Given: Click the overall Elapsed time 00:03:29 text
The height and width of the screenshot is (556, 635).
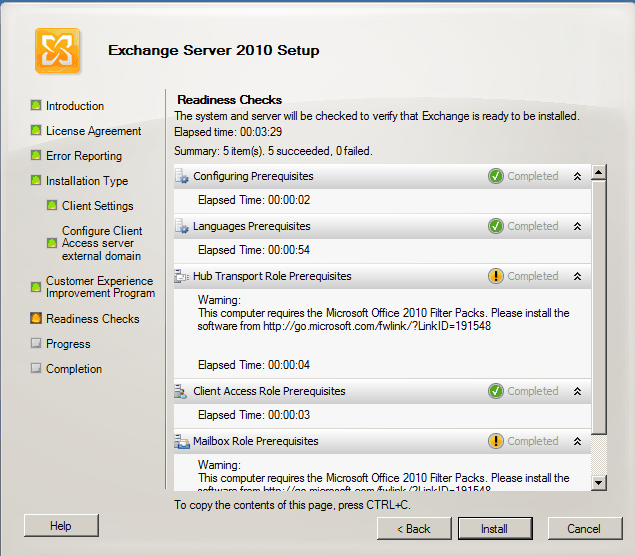Looking at the screenshot, I should (228, 132).
